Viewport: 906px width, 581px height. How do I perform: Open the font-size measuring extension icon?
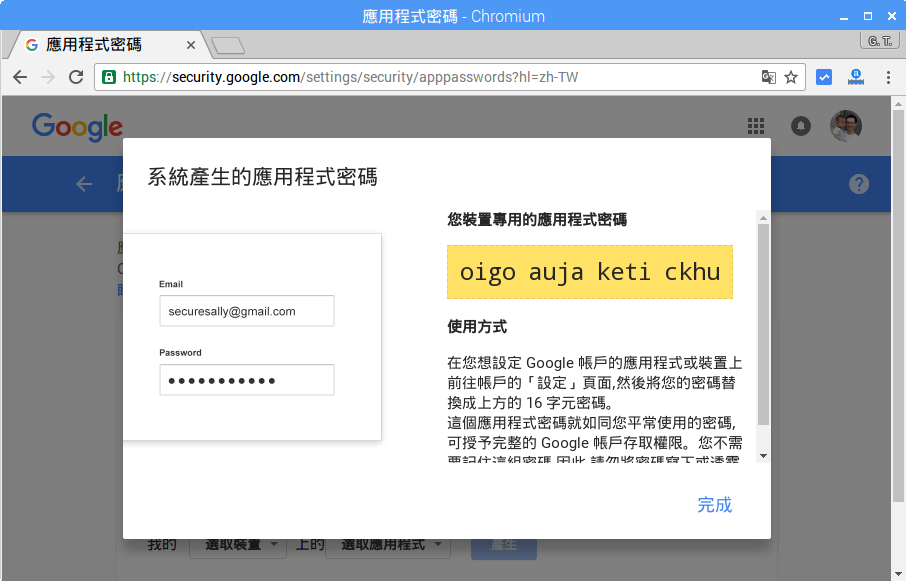[855, 76]
